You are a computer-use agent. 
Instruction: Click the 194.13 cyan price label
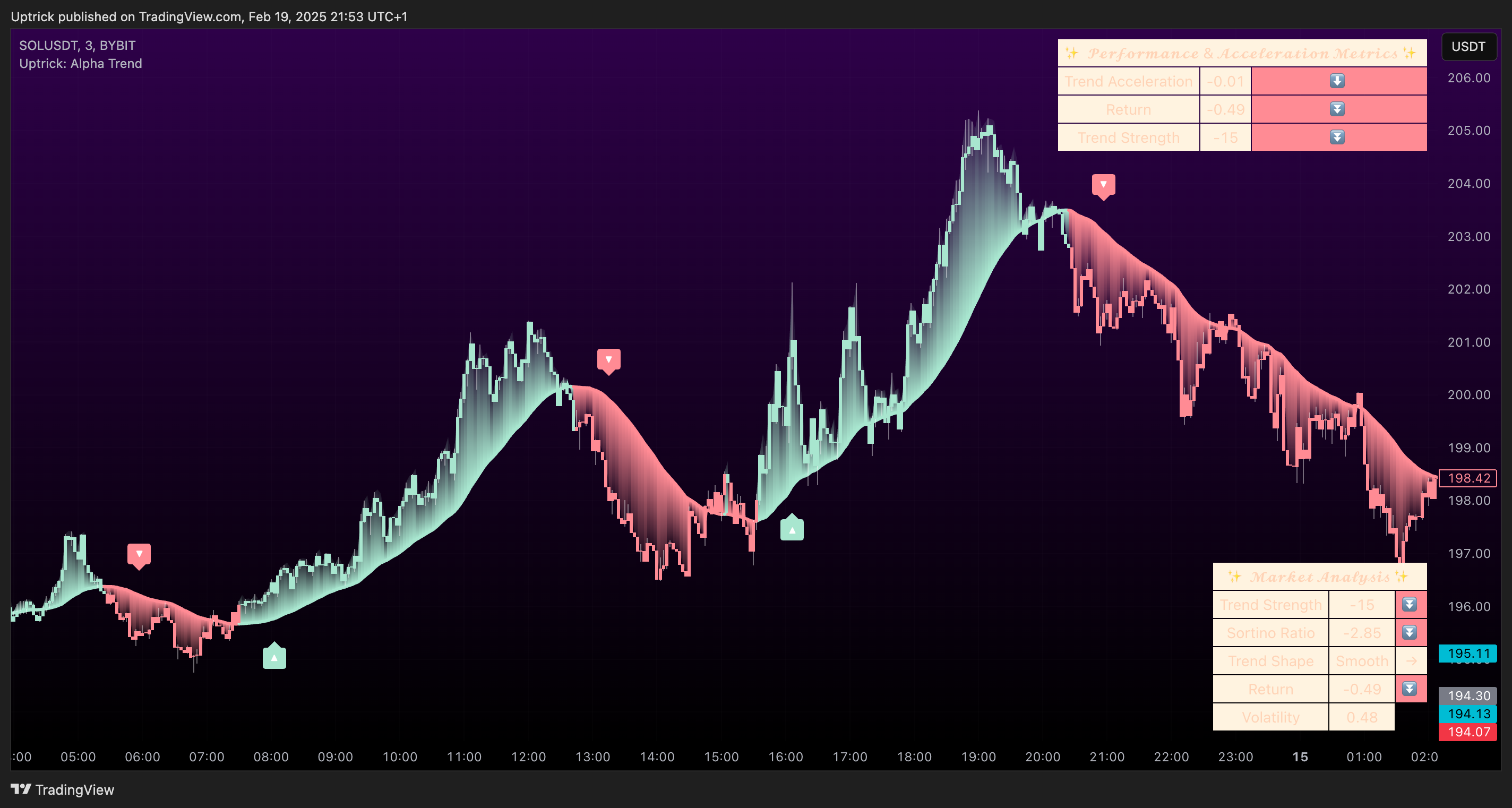1468,714
